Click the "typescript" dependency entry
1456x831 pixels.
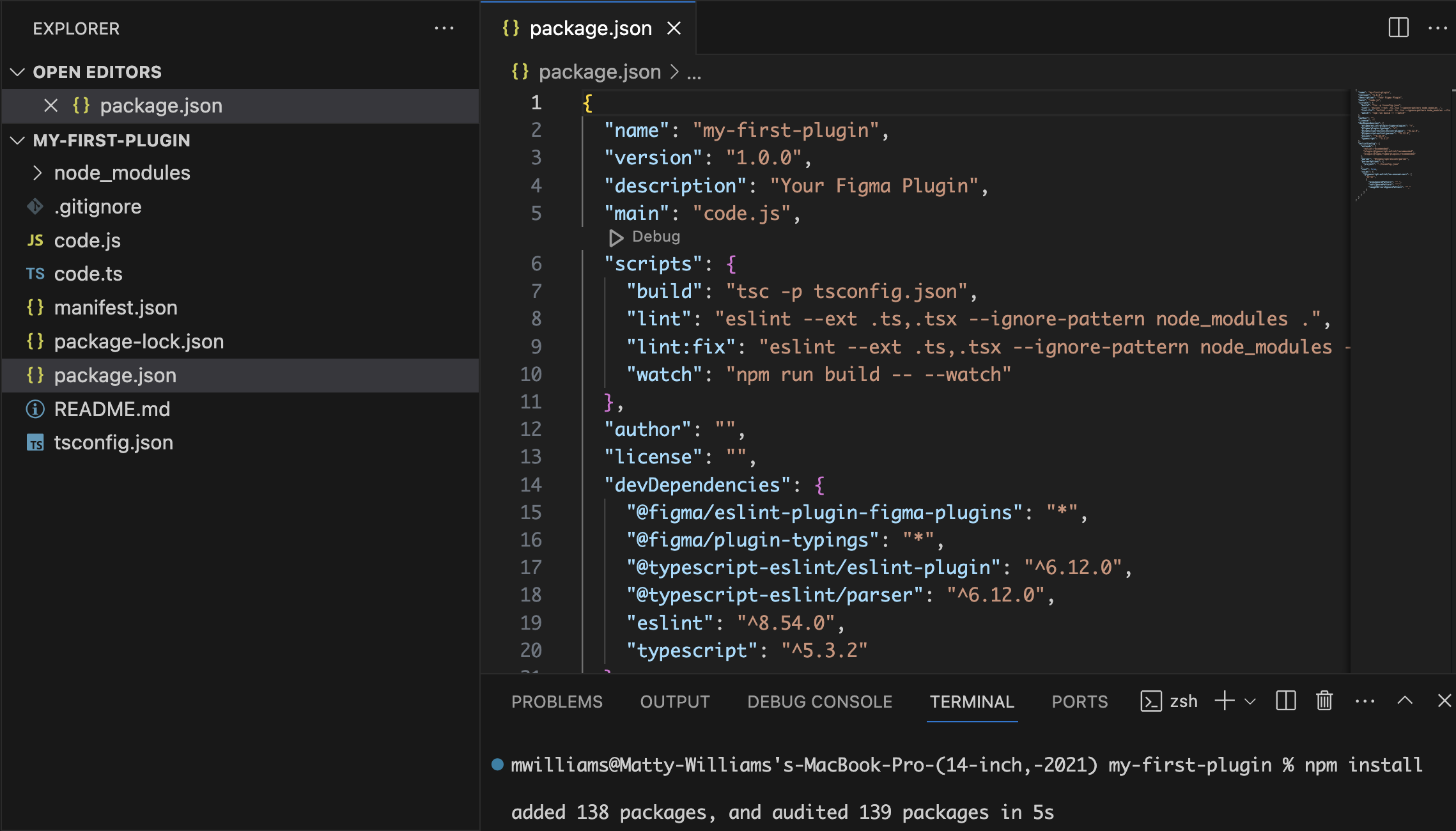click(747, 651)
